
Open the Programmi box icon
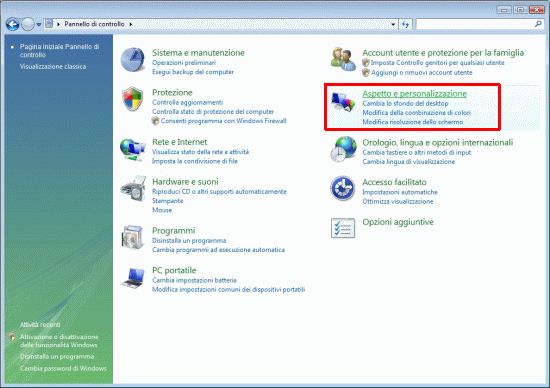pyautogui.click(x=133, y=238)
